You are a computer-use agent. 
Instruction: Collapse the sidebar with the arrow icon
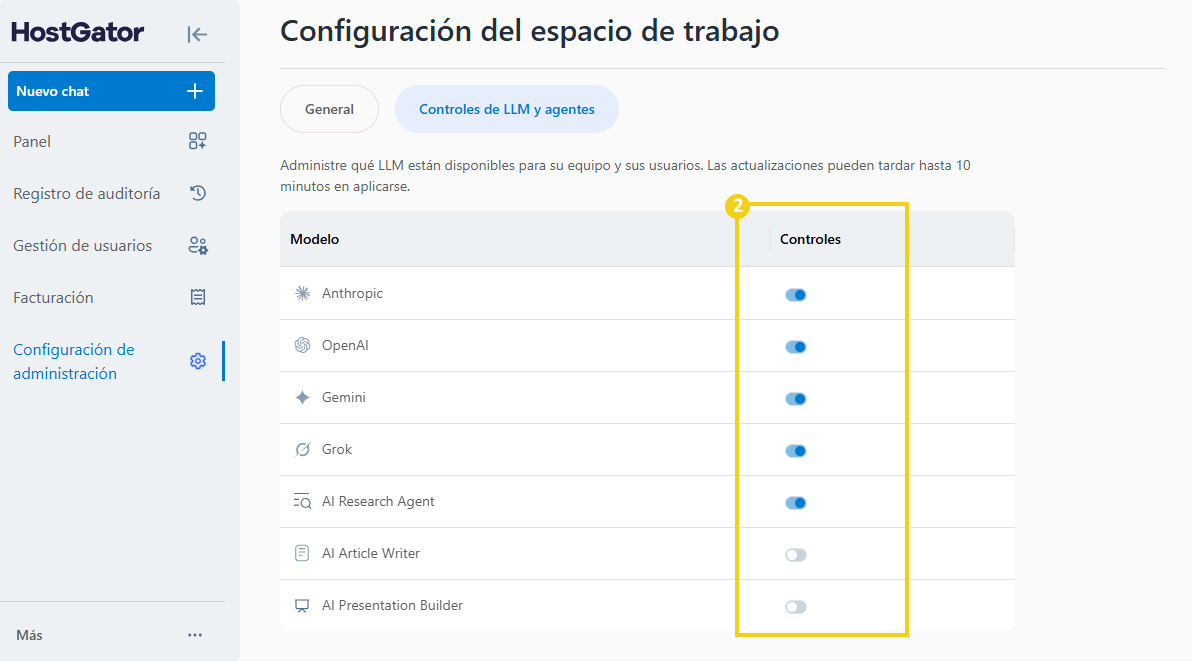(x=197, y=34)
